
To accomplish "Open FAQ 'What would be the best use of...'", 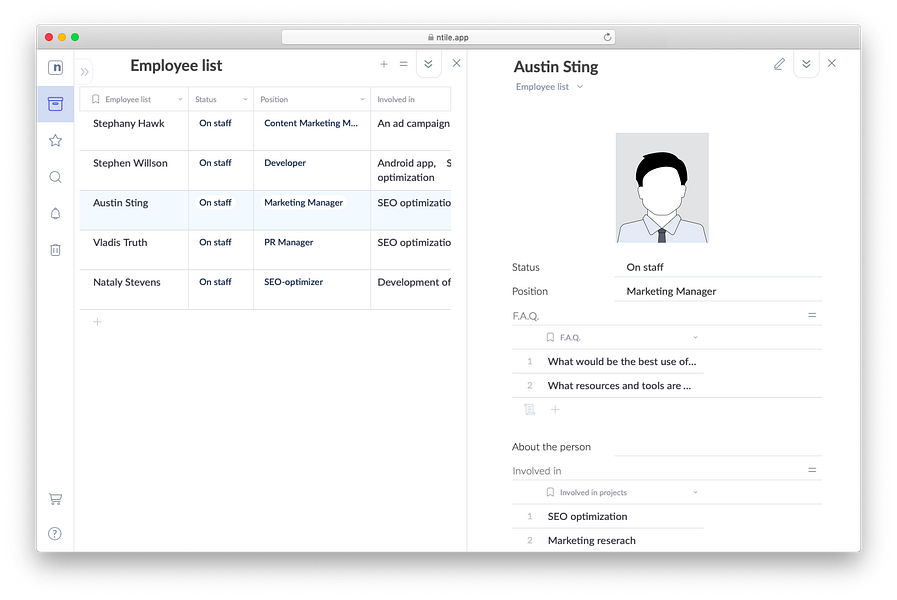I will [622, 362].
